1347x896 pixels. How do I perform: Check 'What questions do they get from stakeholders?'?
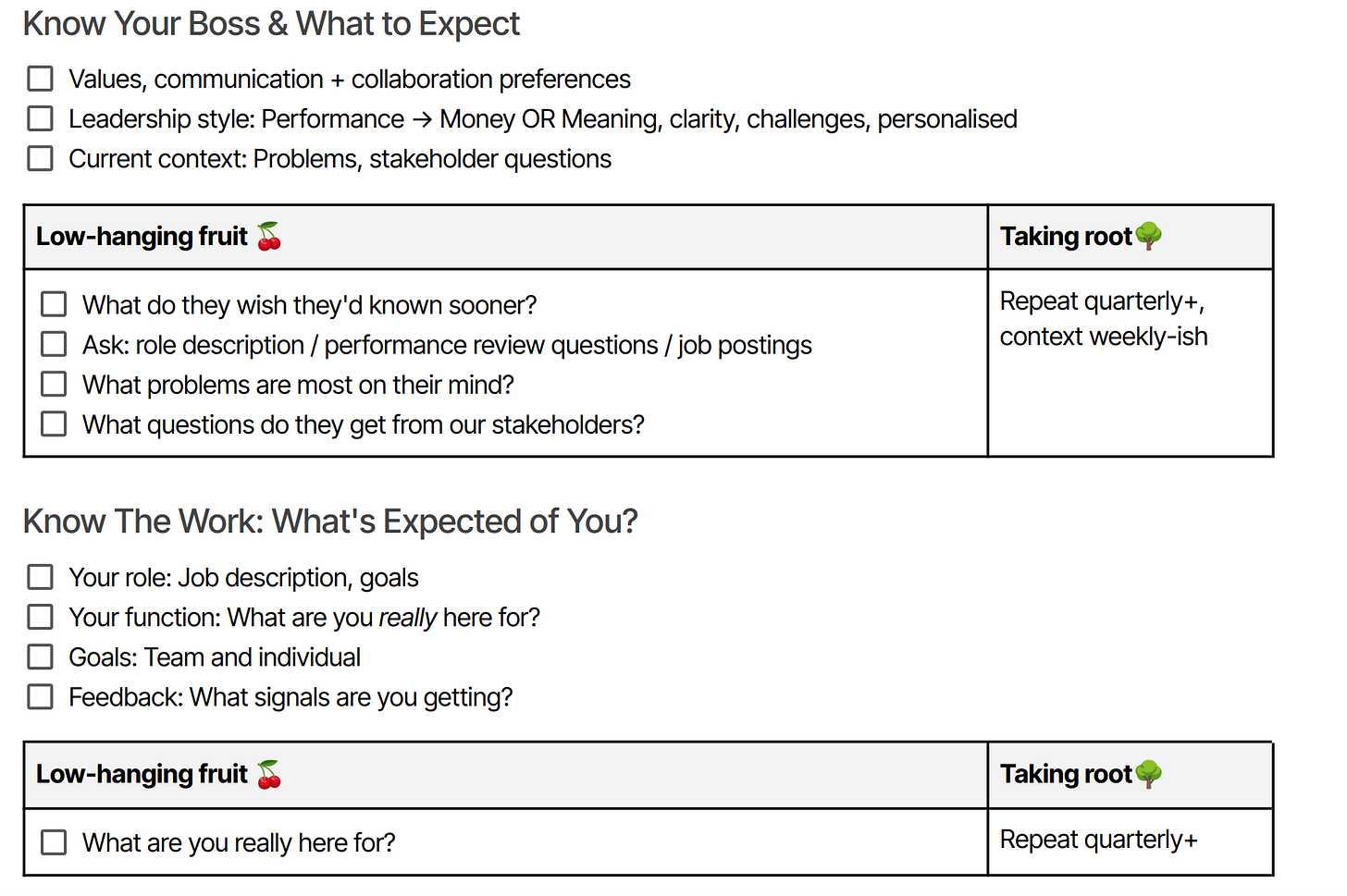(54, 423)
